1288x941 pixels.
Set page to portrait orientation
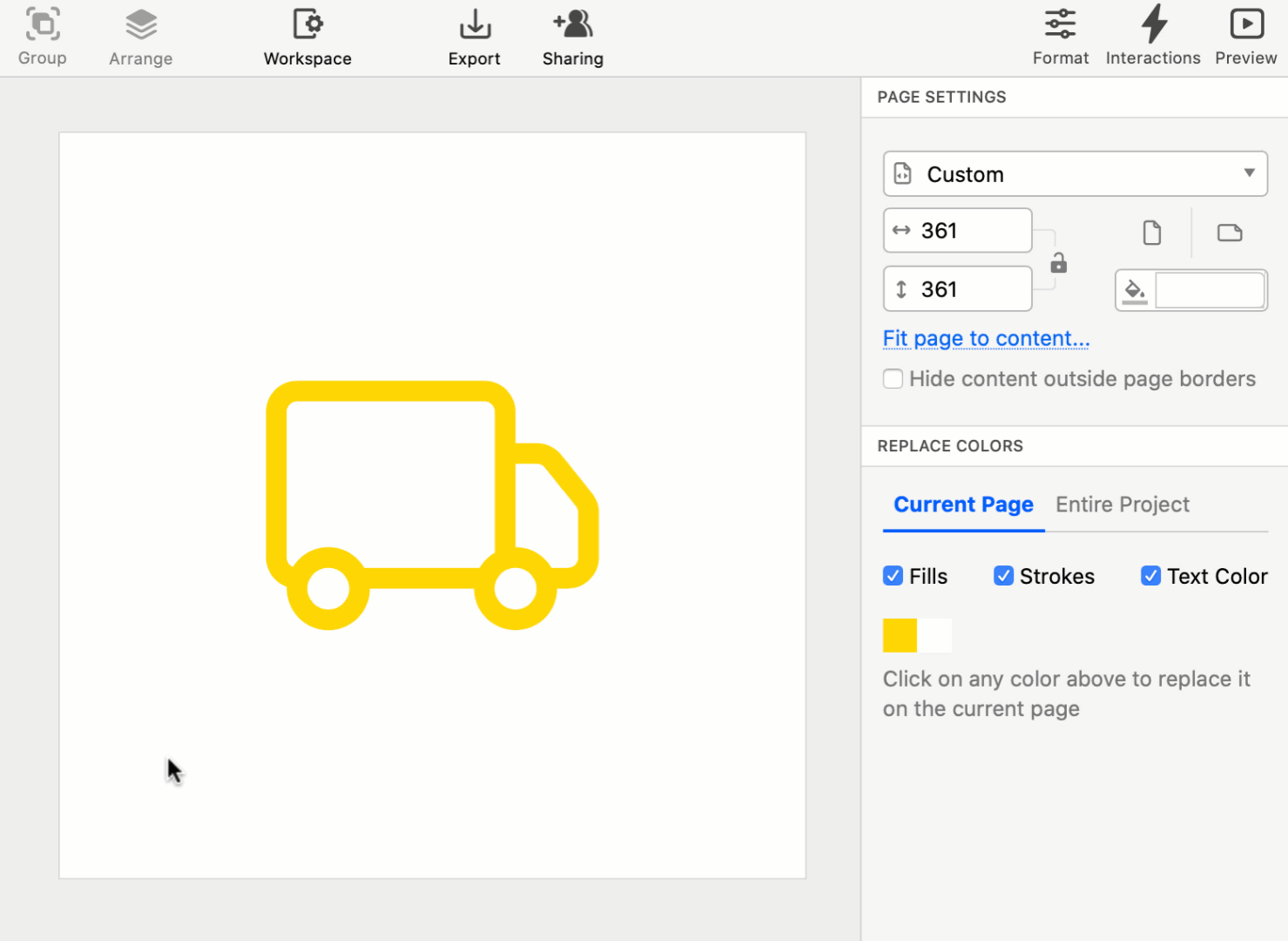point(1151,233)
